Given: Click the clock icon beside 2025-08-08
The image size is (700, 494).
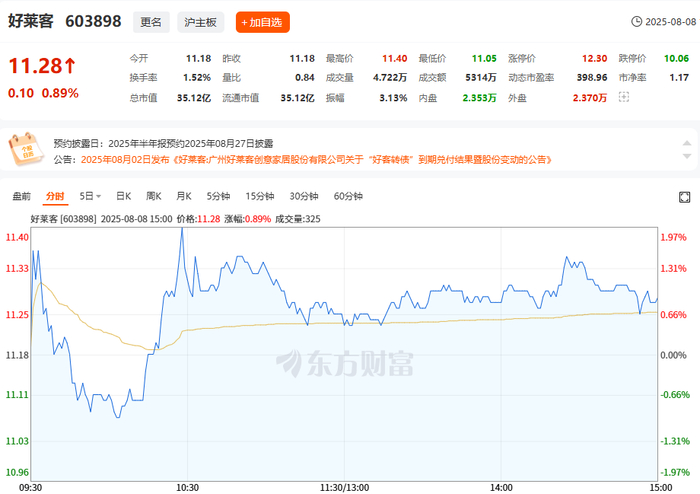Looking at the screenshot, I should (x=636, y=21).
